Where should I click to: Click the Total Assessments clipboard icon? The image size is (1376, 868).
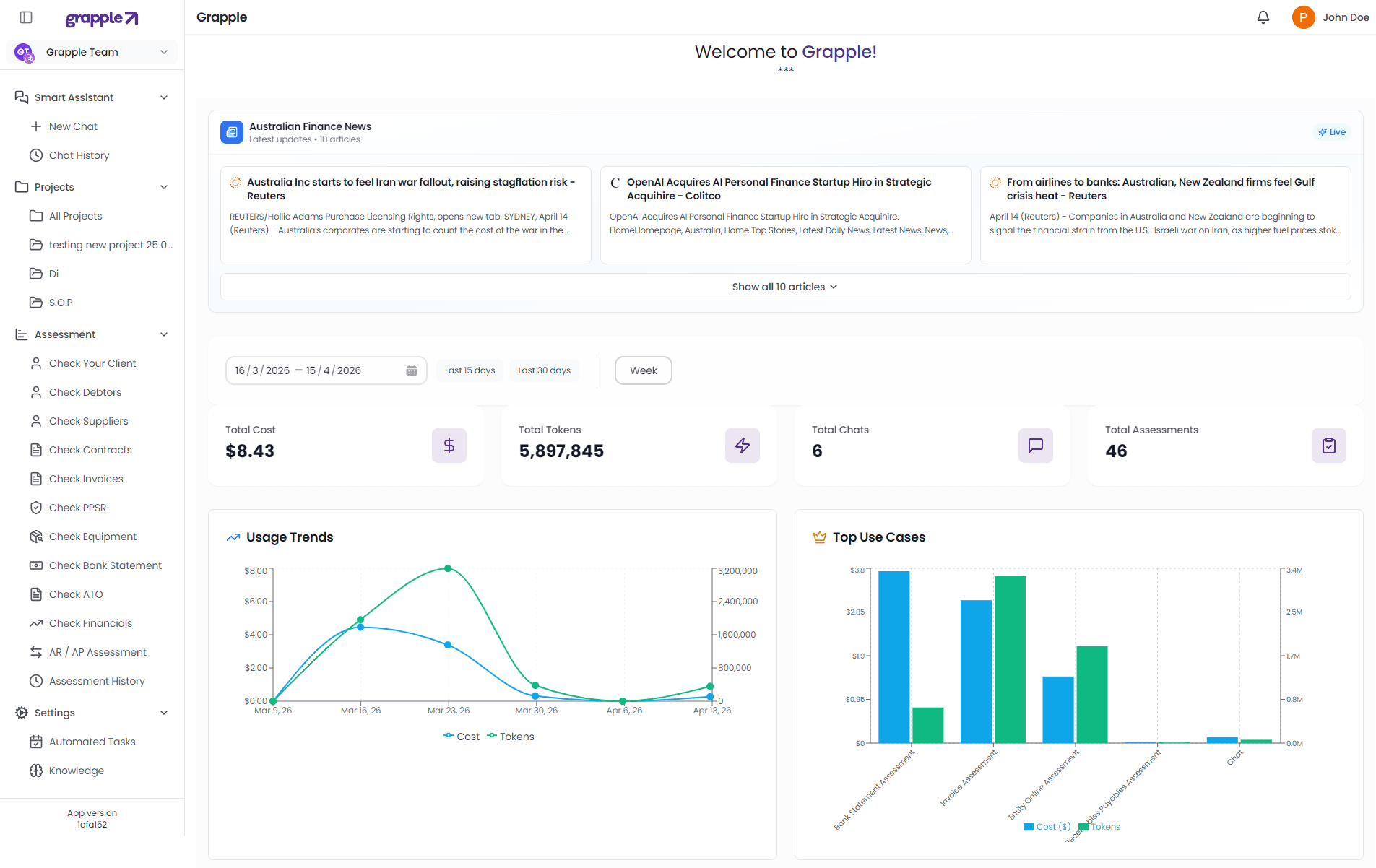point(1328,446)
